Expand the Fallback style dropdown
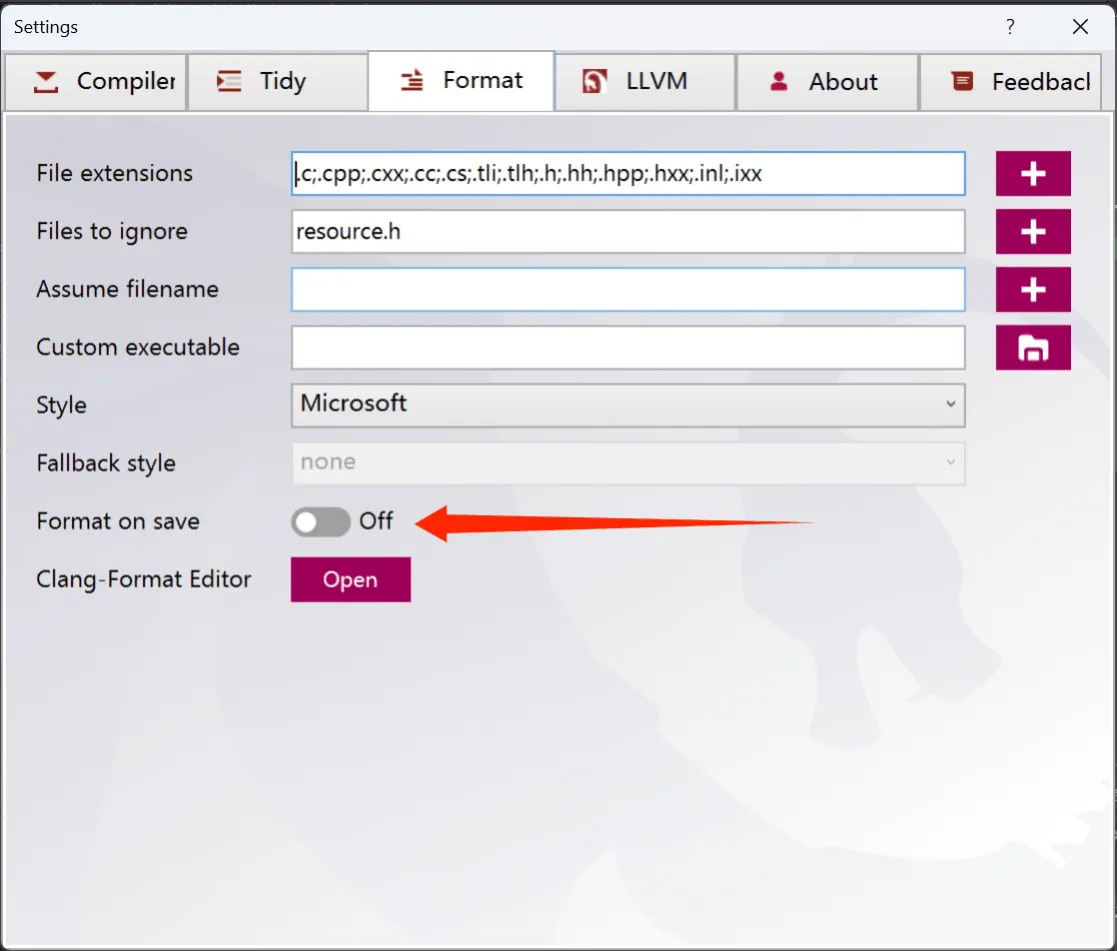 pos(627,463)
